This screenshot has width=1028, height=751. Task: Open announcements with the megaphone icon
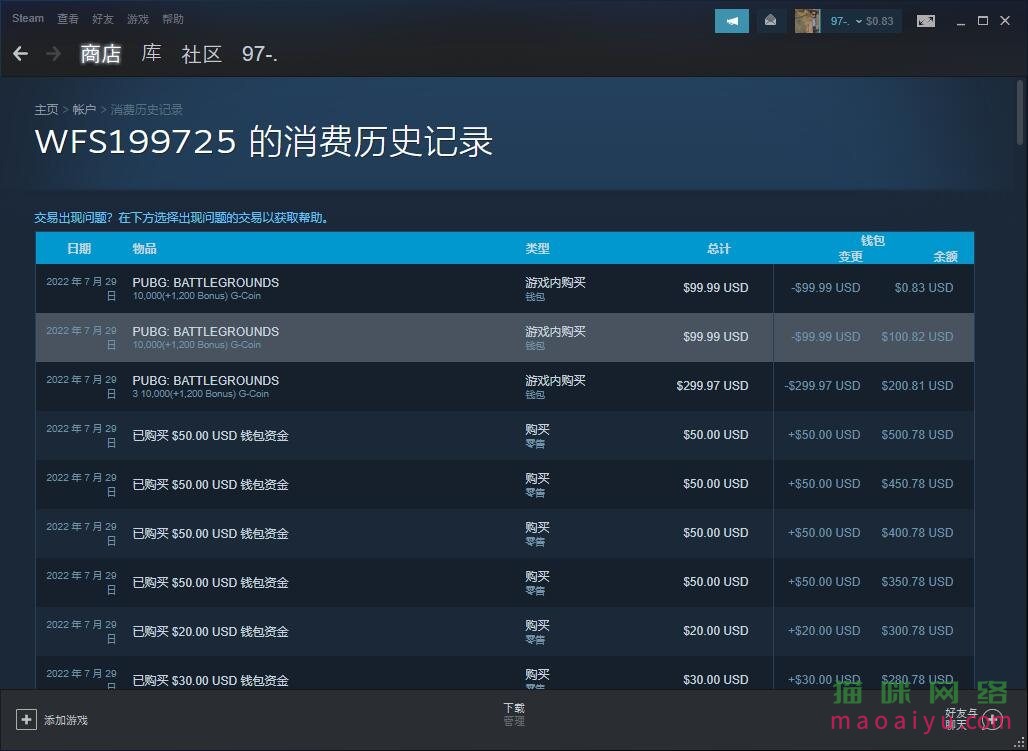pyautogui.click(x=731, y=20)
